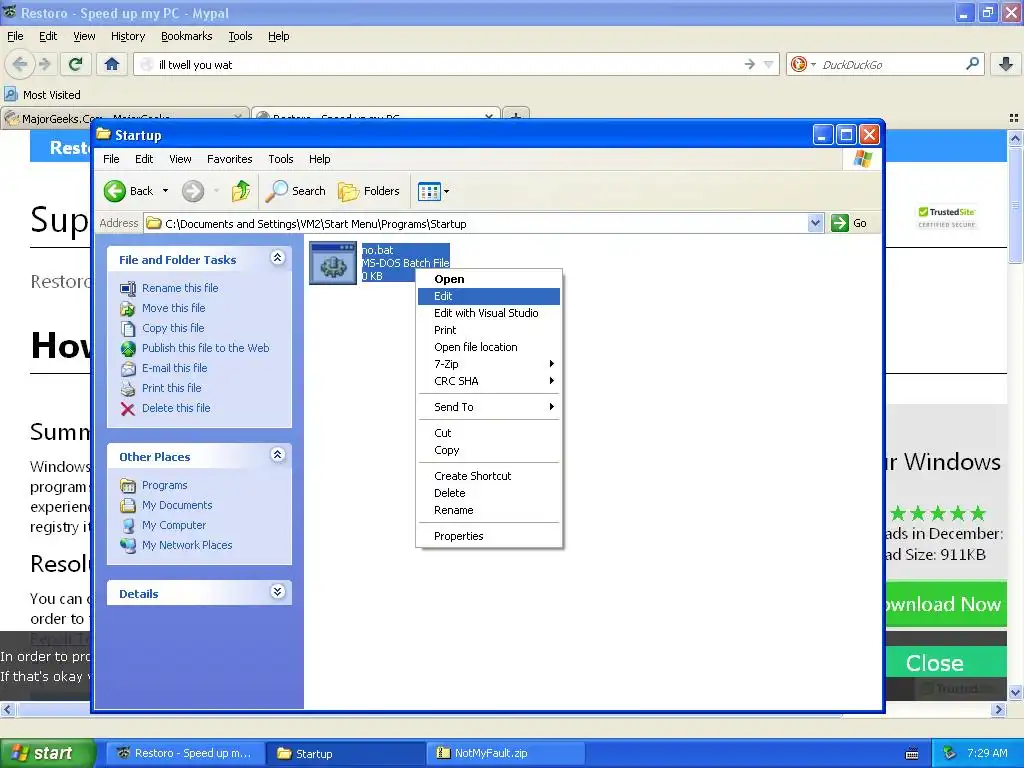Click the Startup address path field

[477, 223]
